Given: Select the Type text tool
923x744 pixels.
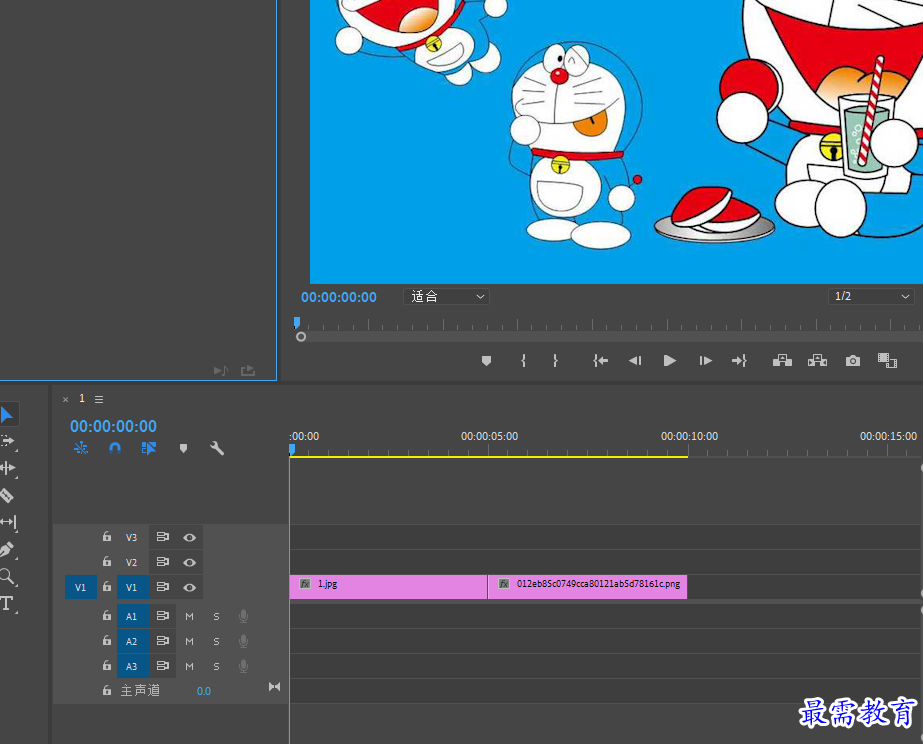Looking at the screenshot, I should click(6, 603).
